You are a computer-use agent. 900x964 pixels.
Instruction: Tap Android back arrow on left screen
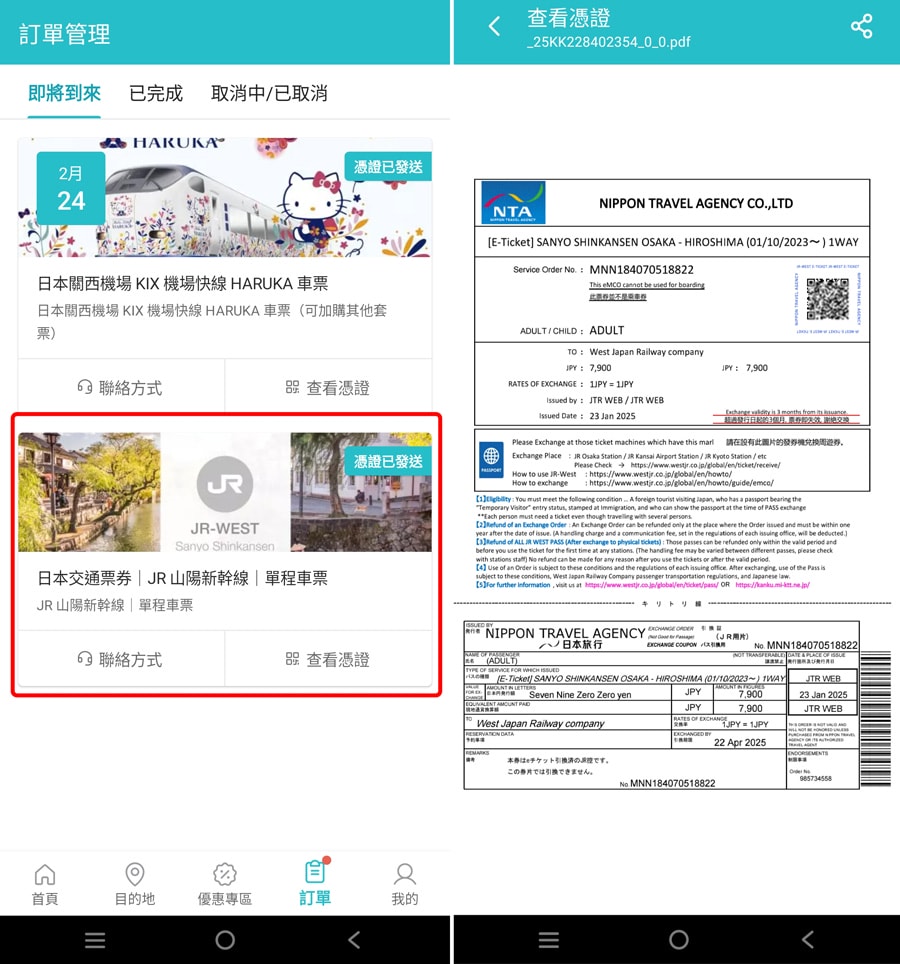(x=353, y=939)
